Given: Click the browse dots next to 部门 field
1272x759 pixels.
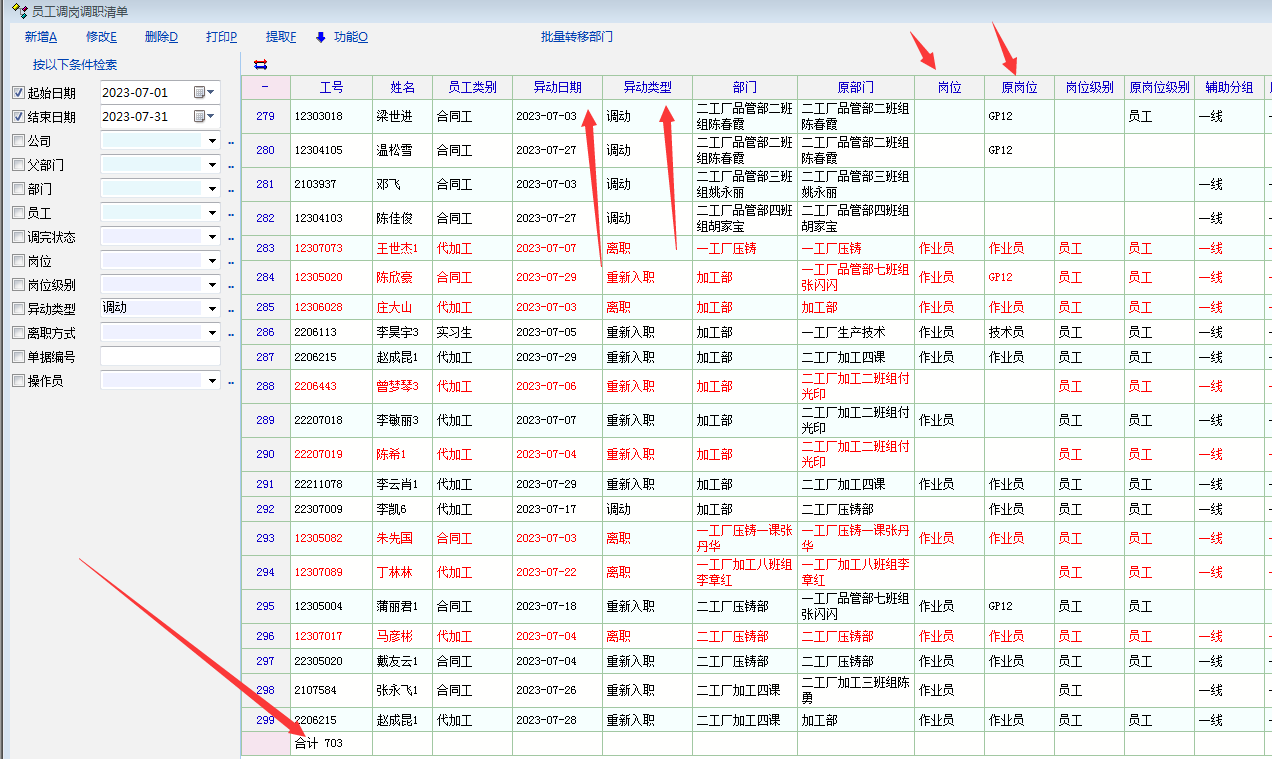Looking at the screenshot, I should [x=230, y=190].
